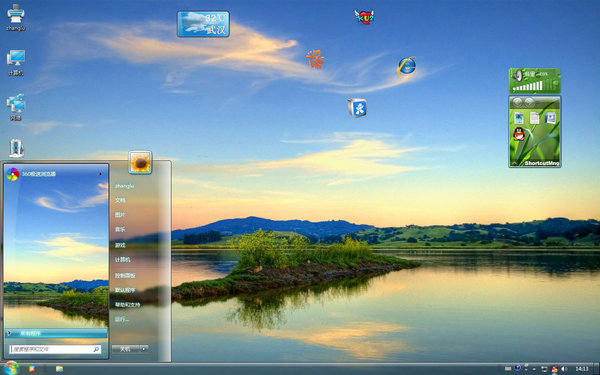Expand All Programs in the Start menu
Screen dimensions: 600x375
coord(56,333)
